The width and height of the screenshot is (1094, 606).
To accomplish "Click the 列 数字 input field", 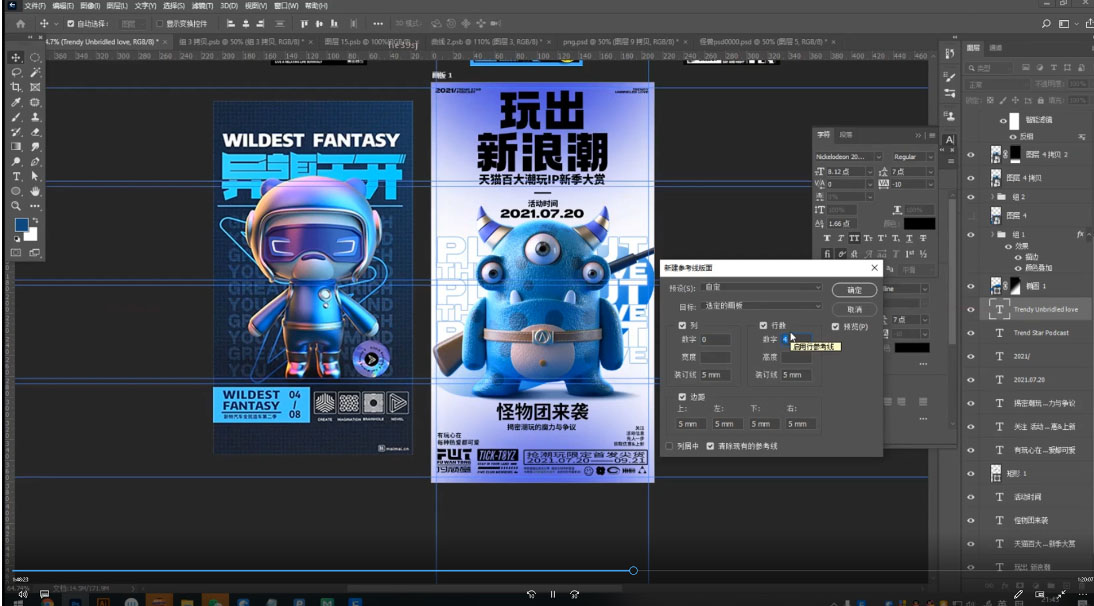I will click(715, 340).
